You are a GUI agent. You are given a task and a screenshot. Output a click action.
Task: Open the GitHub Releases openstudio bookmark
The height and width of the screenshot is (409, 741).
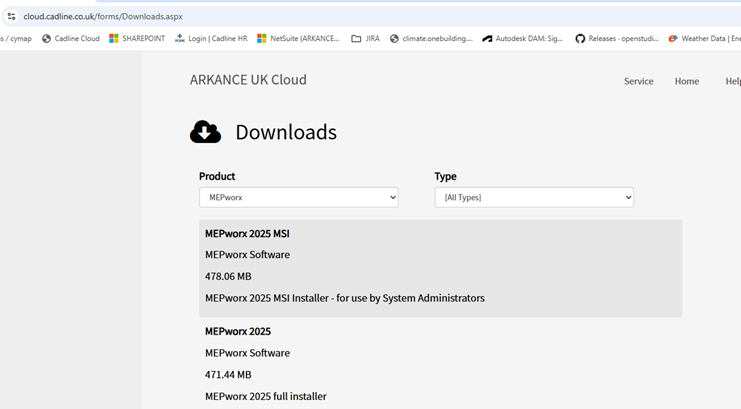pos(617,39)
